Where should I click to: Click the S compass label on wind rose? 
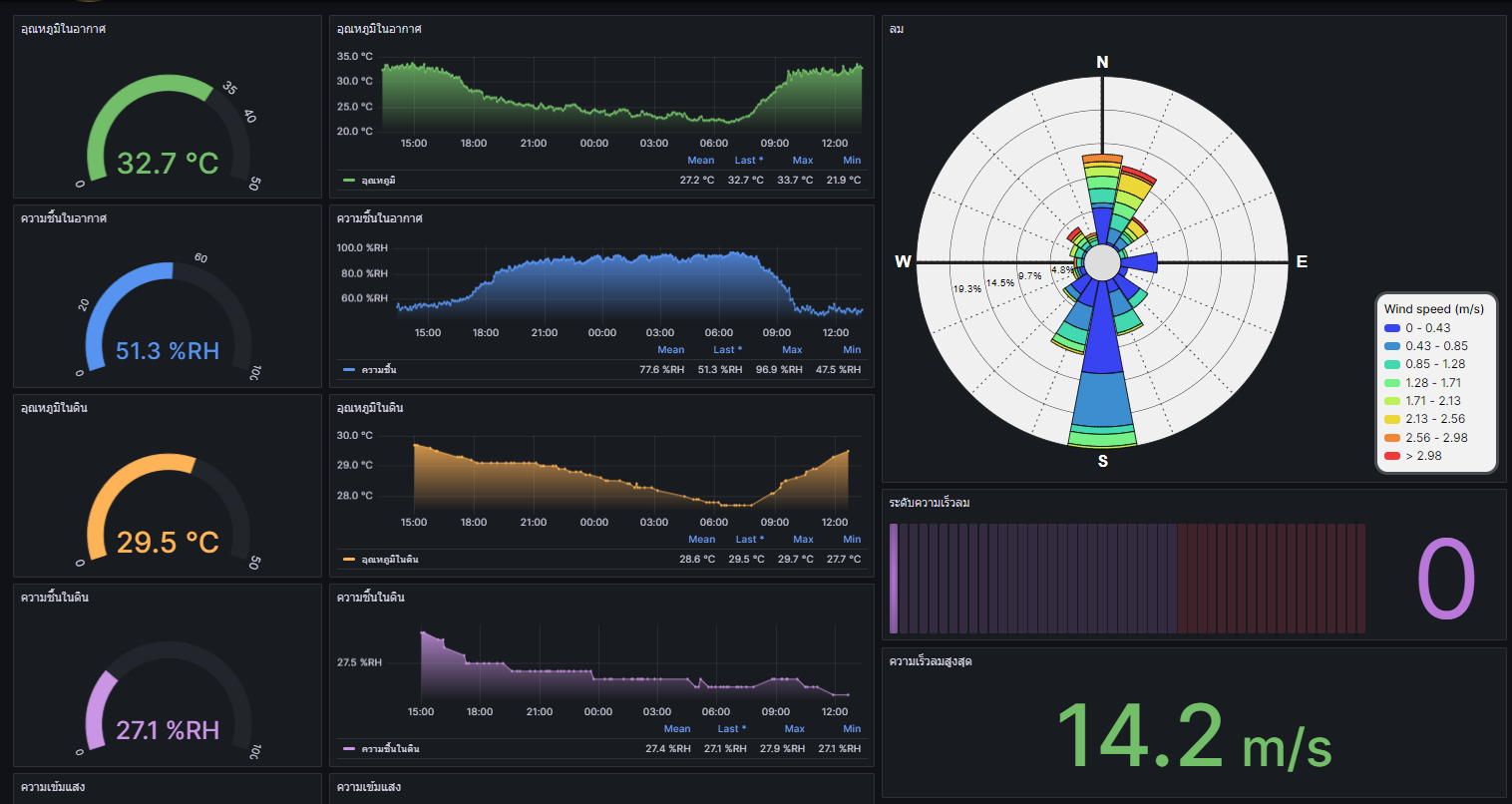pyautogui.click(x=1102, y=461)
